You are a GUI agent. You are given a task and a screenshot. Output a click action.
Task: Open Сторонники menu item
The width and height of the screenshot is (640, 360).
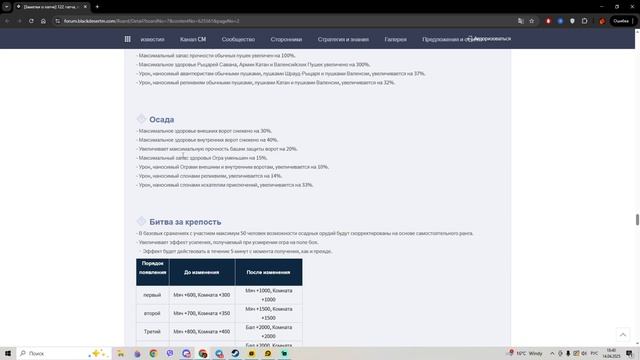click(x=286, y=39)
